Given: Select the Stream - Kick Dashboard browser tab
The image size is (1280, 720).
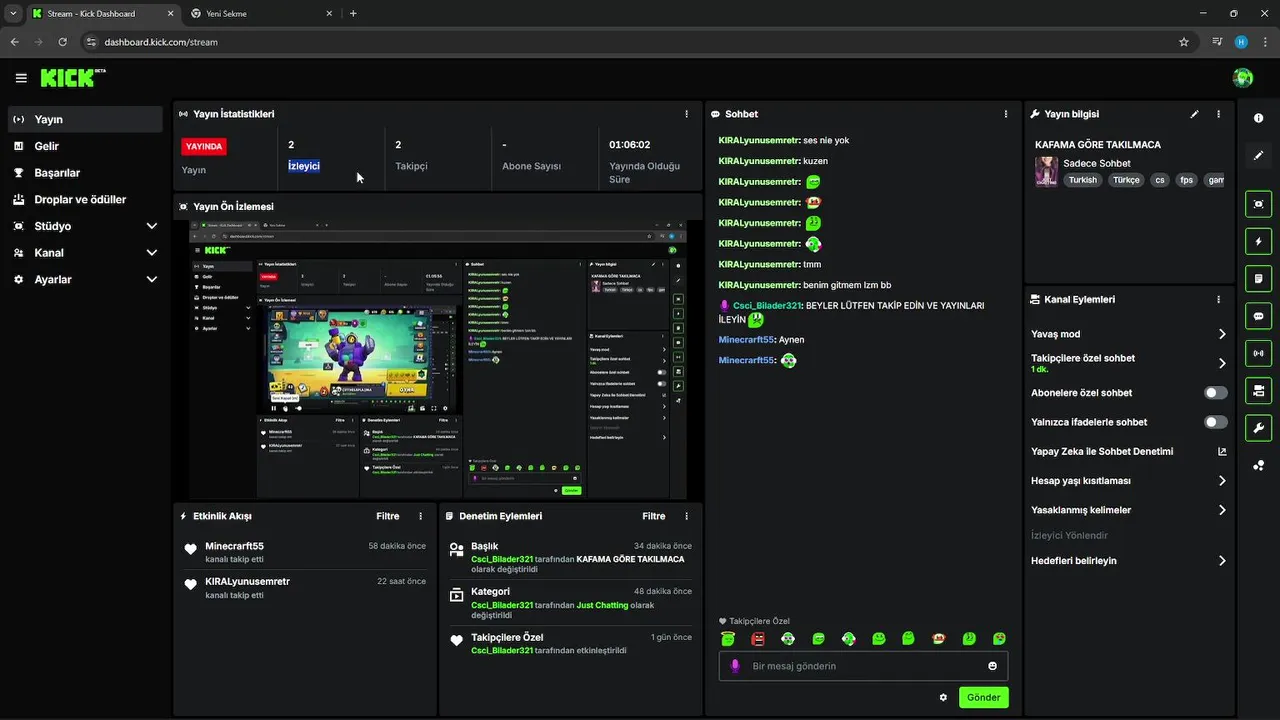Looking at the screenshot, I should pos(101,14).
